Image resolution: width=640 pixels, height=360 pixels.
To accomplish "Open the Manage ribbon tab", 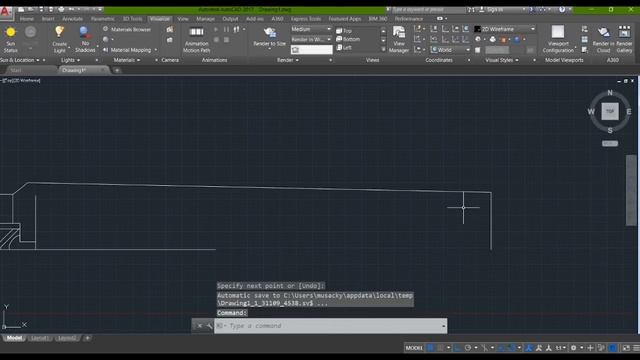I will (x=205, y=19).
